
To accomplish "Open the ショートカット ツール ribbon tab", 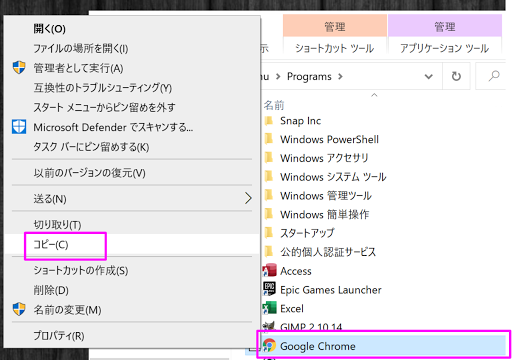I will (335, 48).
